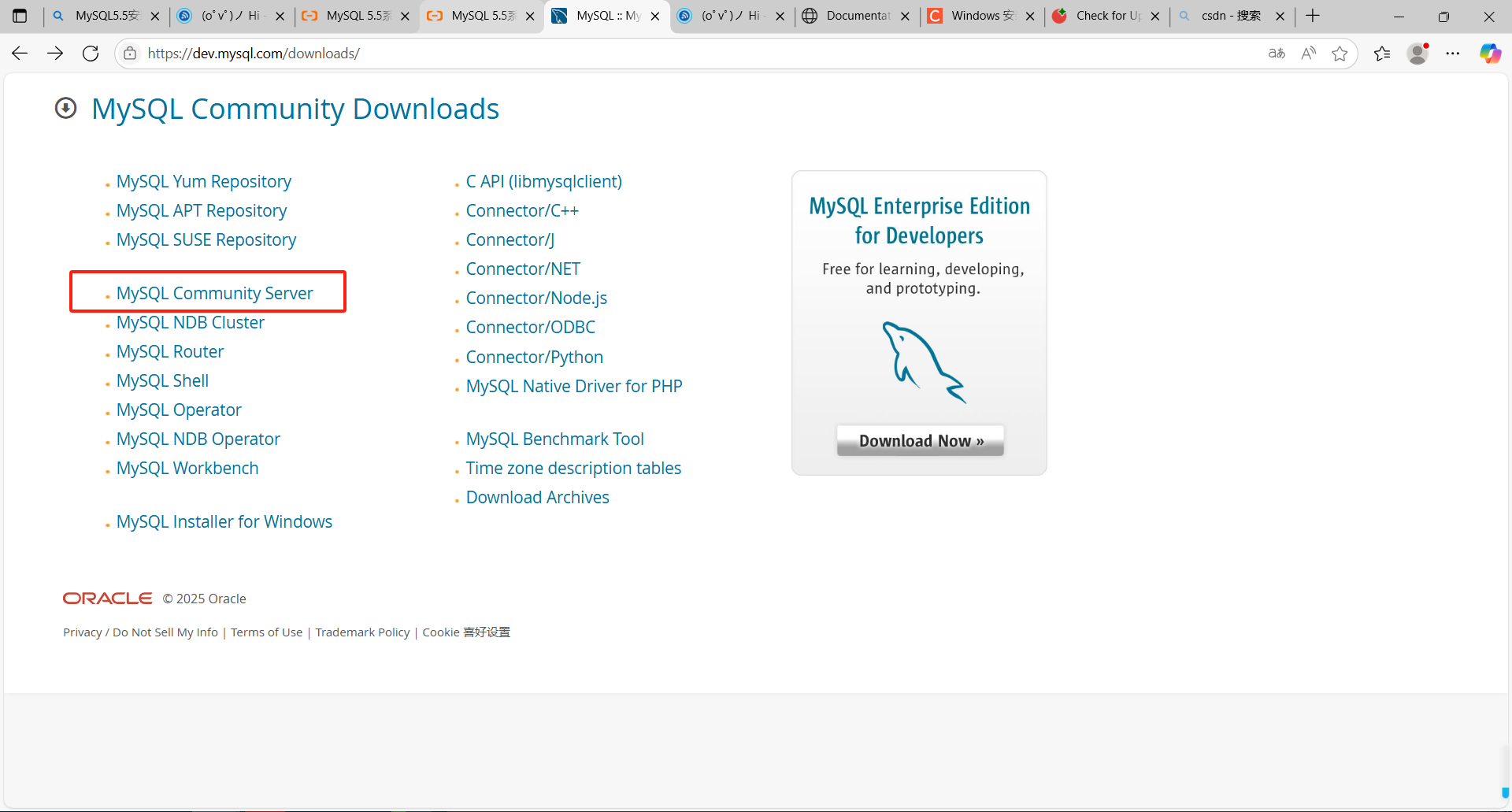Open Privacy / Do Not Sell My Info
Image resolution: width=1512 pixels, height=812 pixels.
(141, 632)
